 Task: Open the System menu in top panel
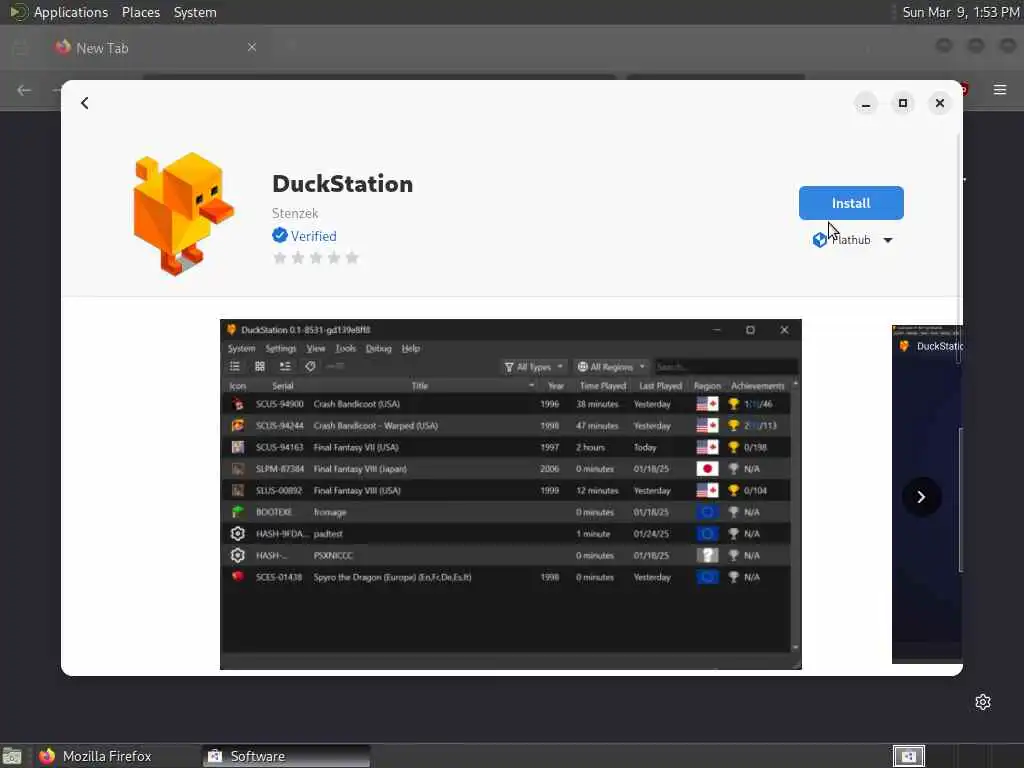[x=195, y=12]
